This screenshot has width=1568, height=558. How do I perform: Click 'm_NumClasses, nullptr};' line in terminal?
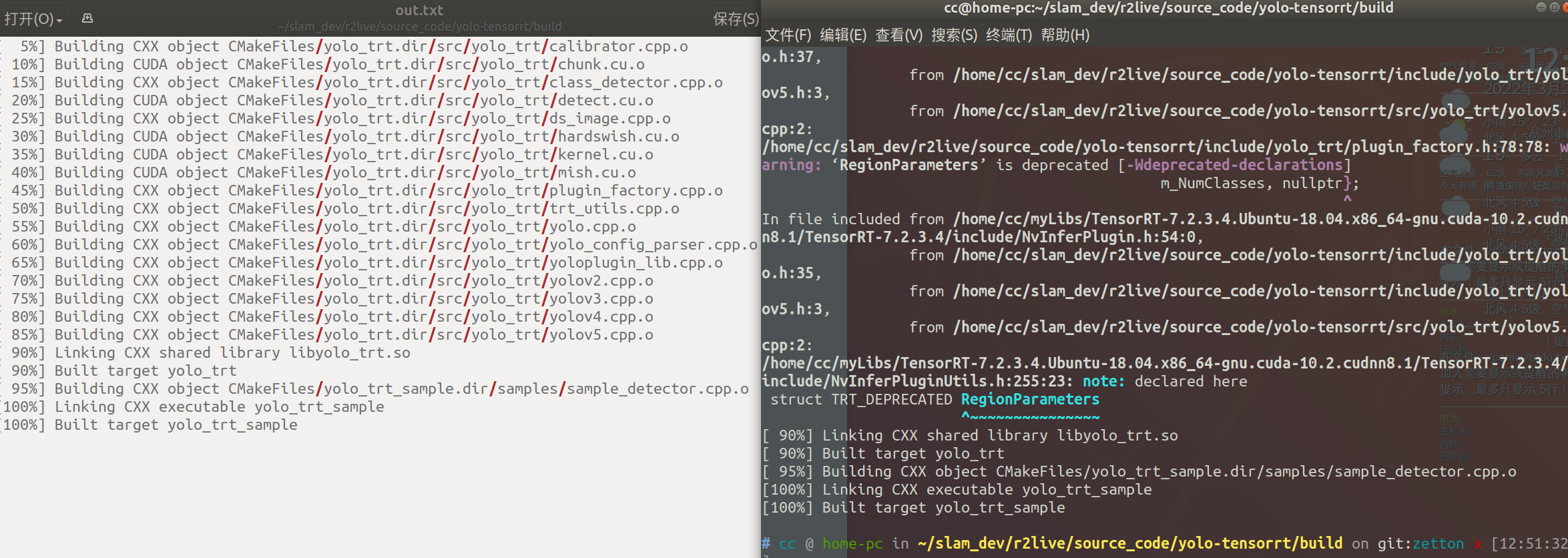1260,183
